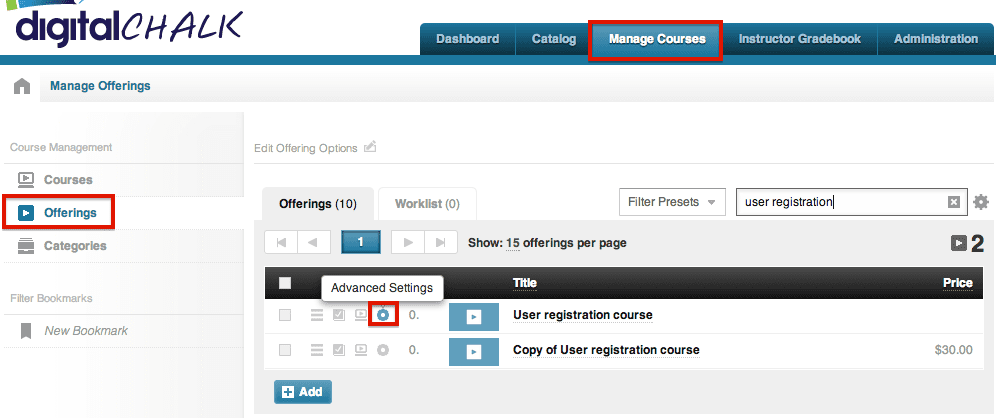Viewport: 996px width, 418px height.
Task: Open the Copy of User registration course link
Action: pyautogui.click(x=606, y=350)
